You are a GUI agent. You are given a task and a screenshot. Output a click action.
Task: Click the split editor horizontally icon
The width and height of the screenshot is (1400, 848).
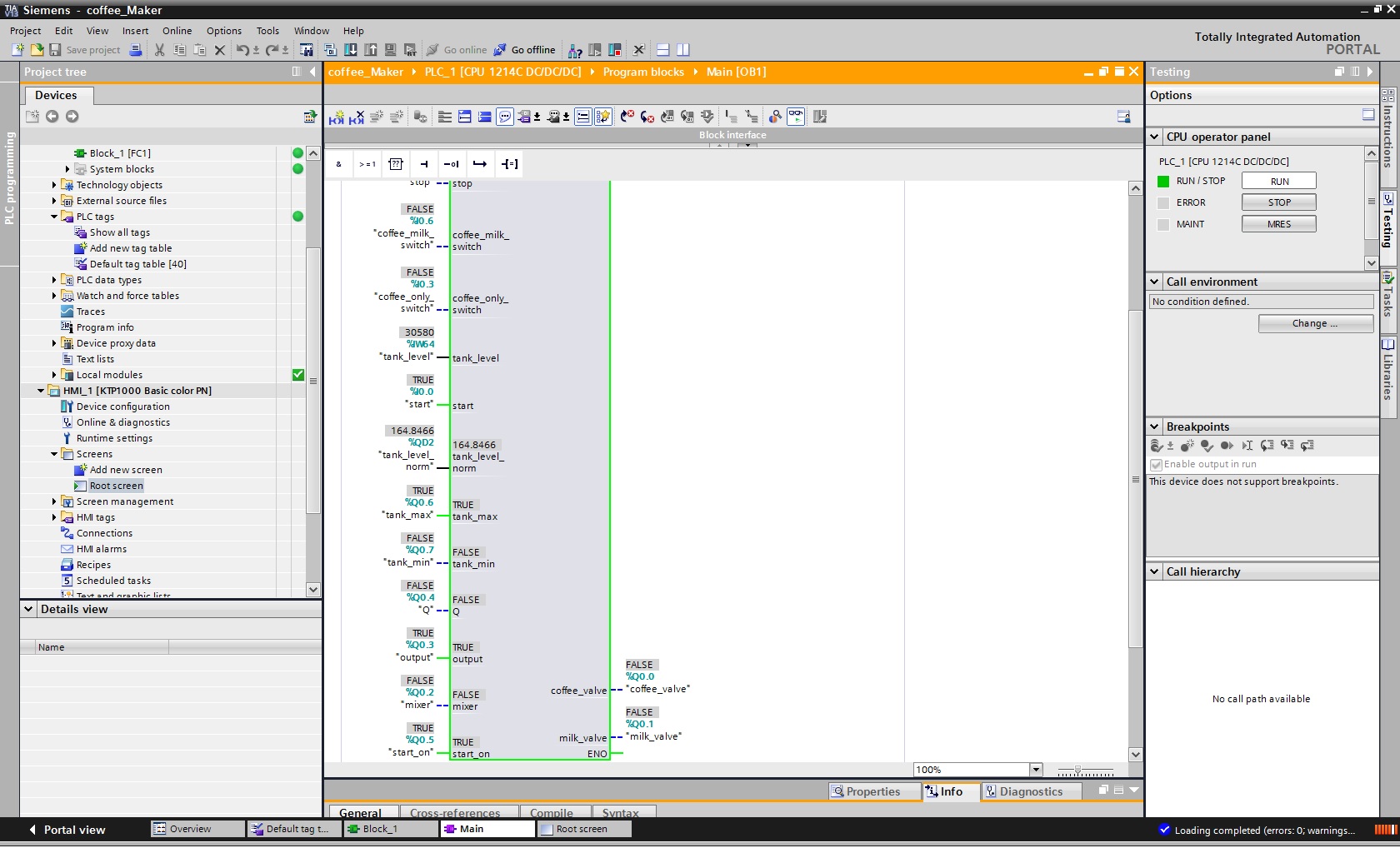point(663,50)
